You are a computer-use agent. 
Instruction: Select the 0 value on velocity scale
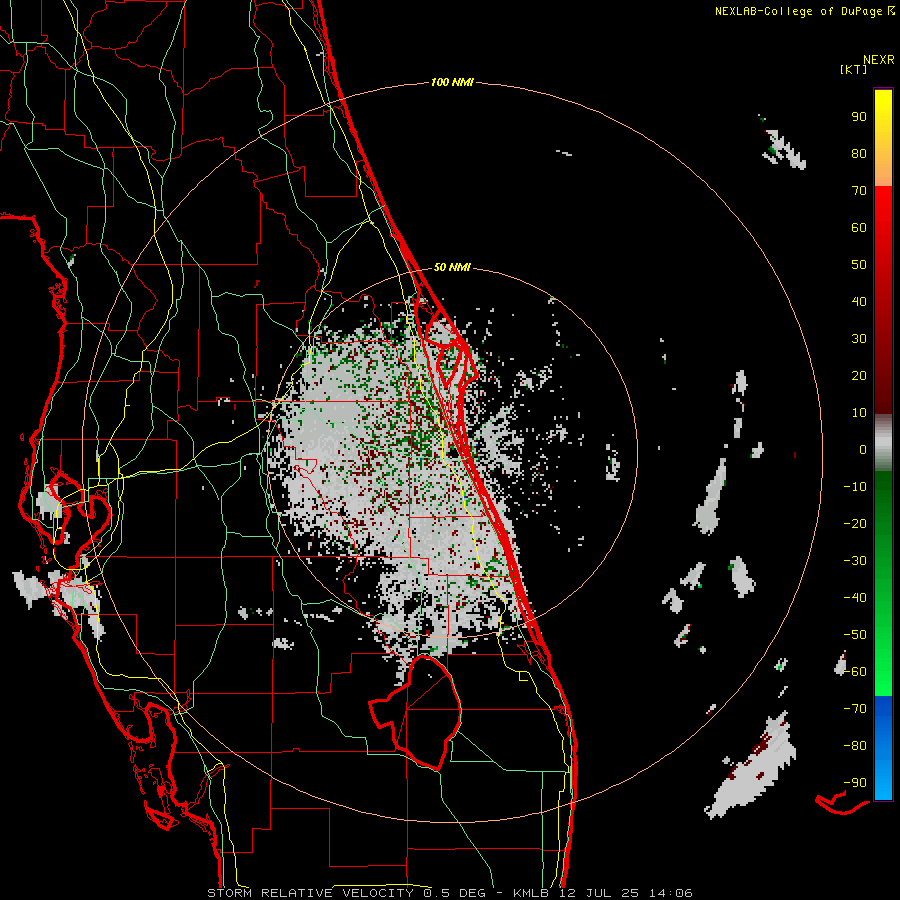[x=863, y=449]
